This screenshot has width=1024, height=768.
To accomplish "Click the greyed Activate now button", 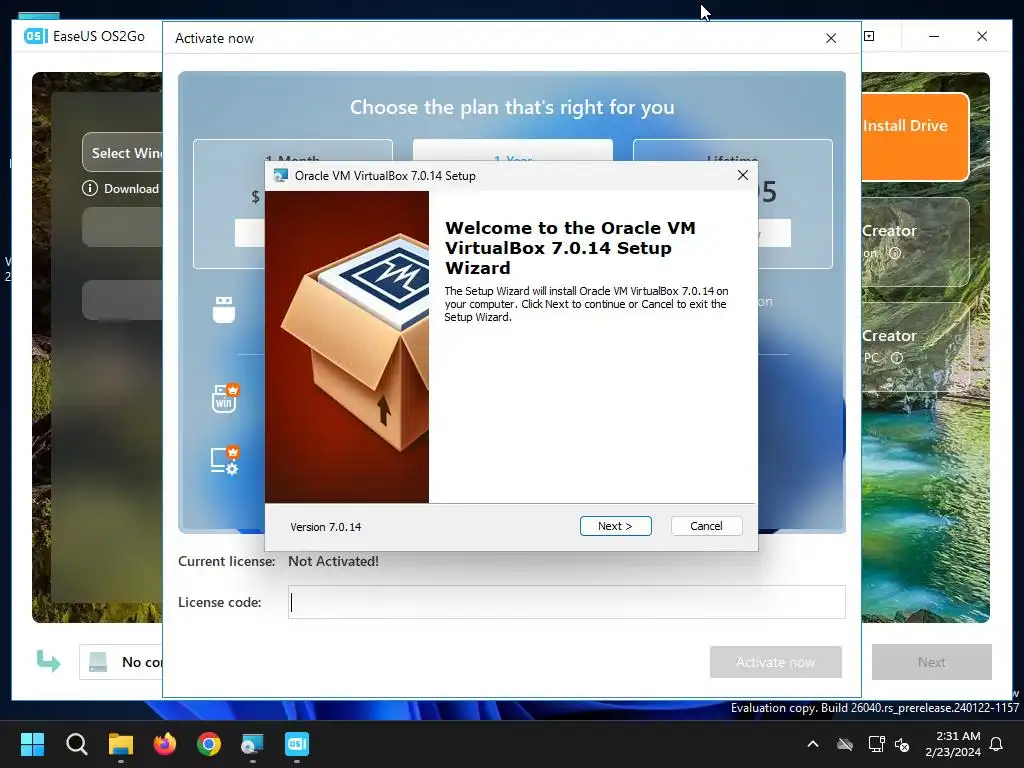I will pyautogui.click(x=775, y=662).
